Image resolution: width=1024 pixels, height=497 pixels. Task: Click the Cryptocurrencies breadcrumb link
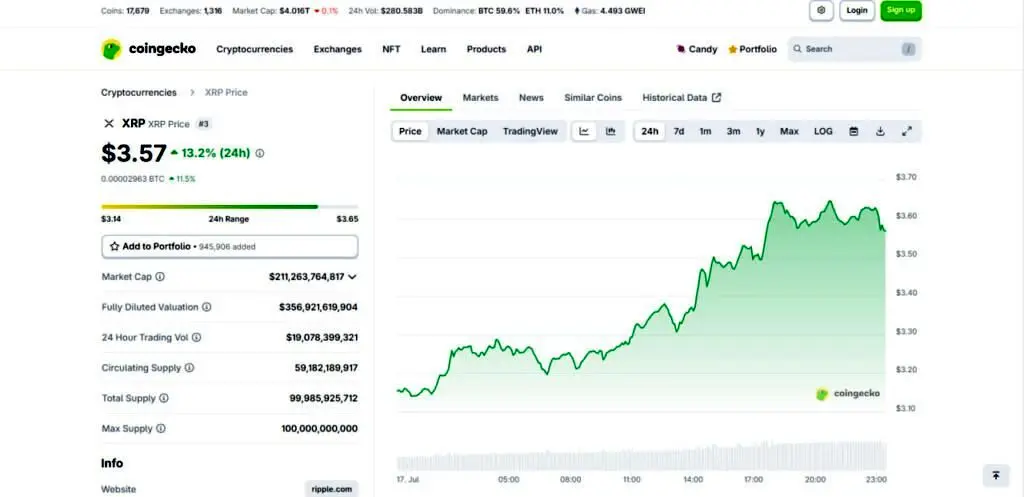pos(138,93)
